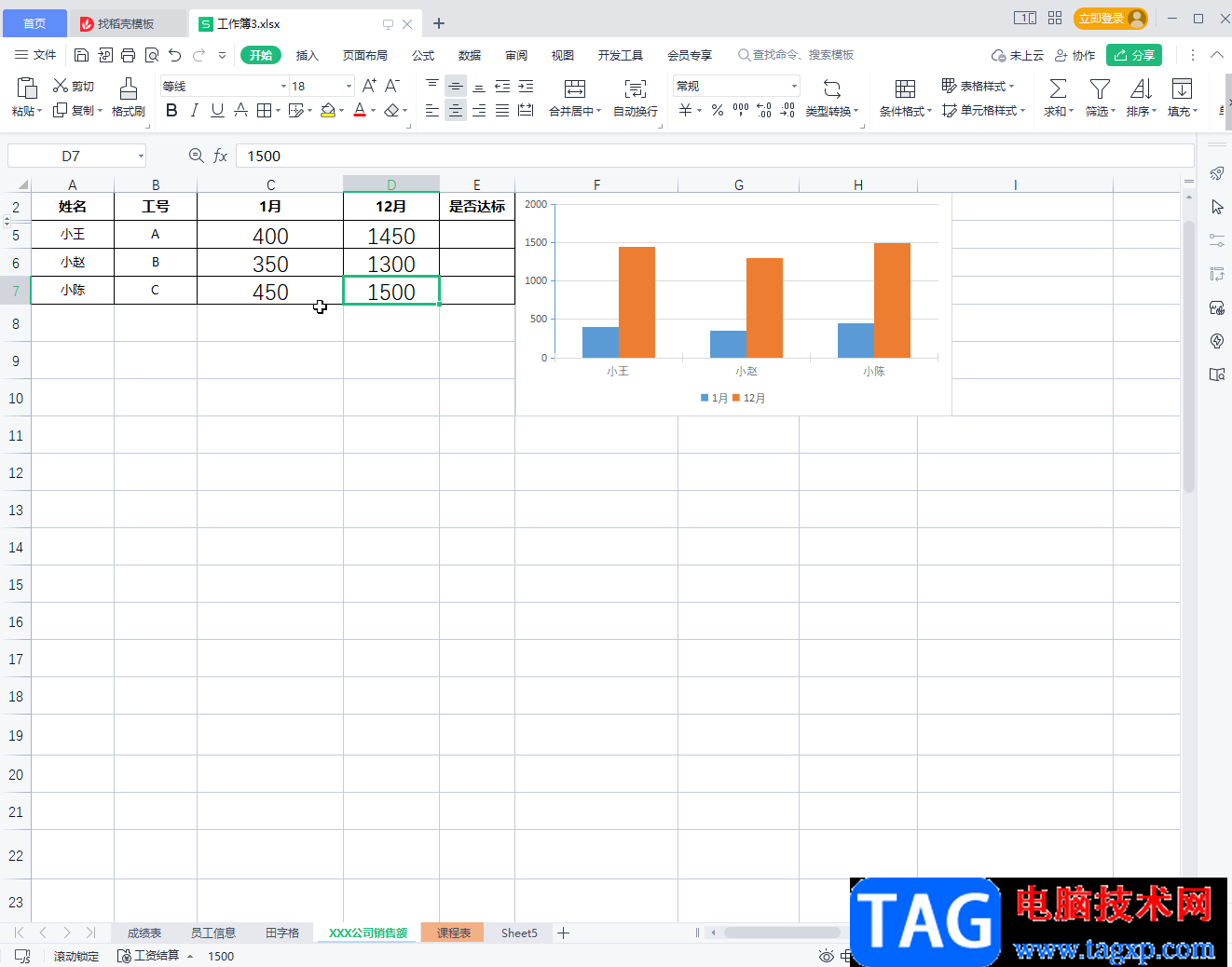
Task: Click the Share (分享) button
Action: point(1134,55)
